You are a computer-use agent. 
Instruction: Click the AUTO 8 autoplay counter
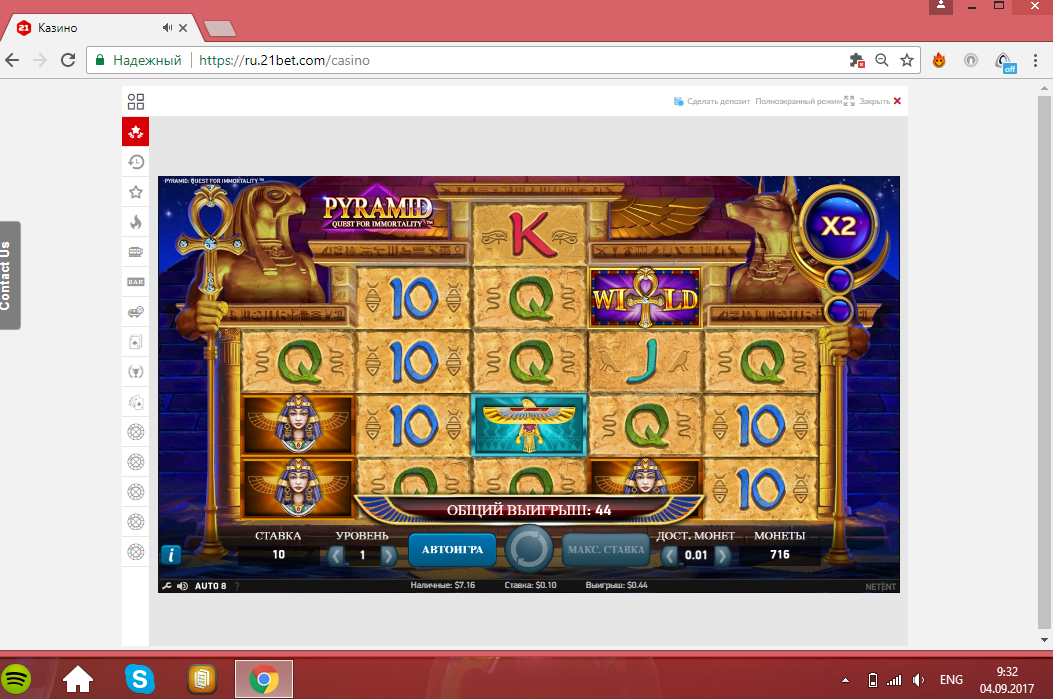click(210, 586)
